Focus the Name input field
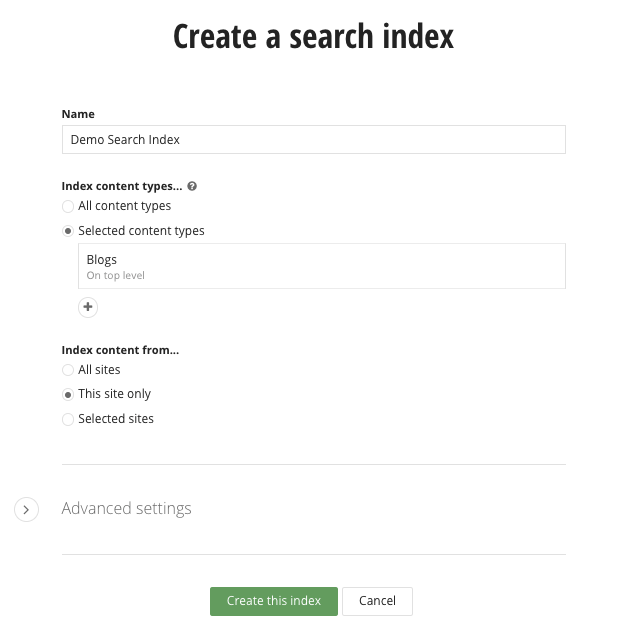This screenshot has height=639, width=632. [x=313, y=140]
